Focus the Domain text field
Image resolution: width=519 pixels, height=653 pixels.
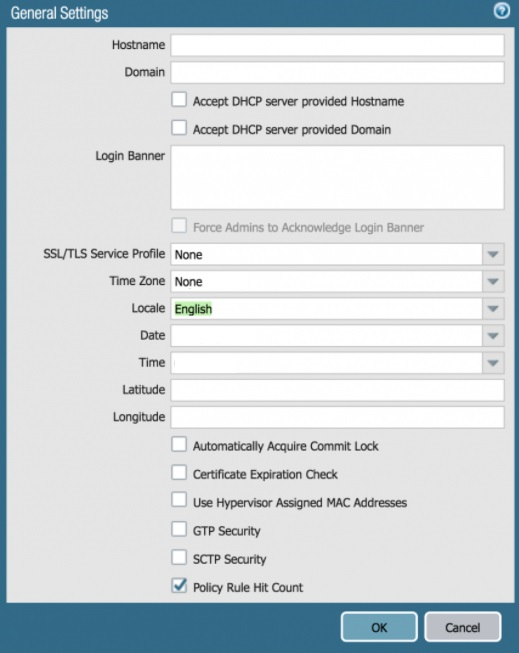pyautogui.click(x=337, y=72)
